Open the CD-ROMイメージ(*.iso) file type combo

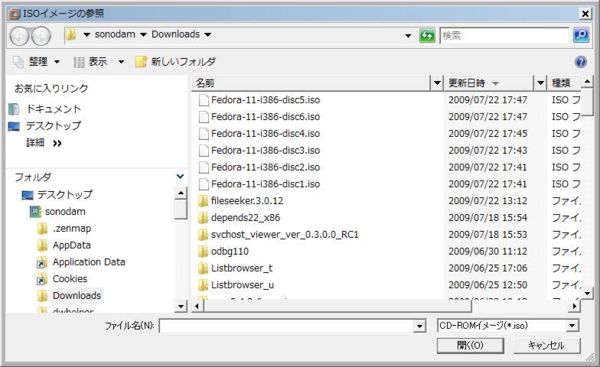coord(508,326)
